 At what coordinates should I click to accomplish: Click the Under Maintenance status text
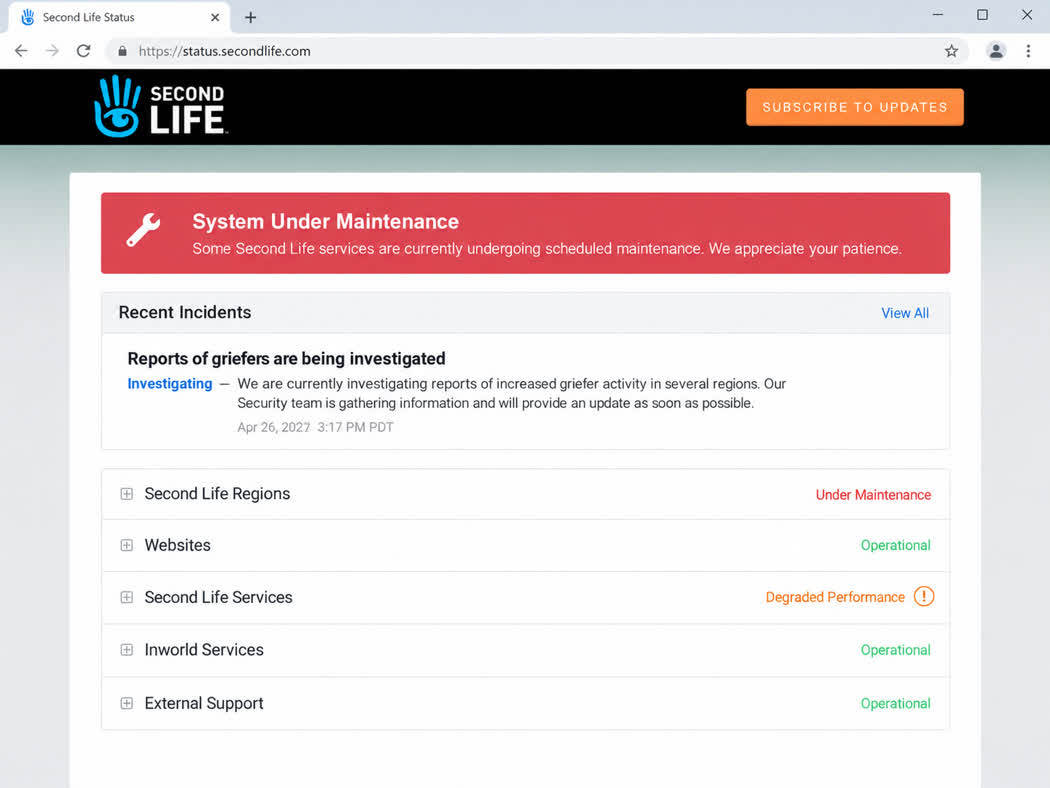[x=873, y=495]
